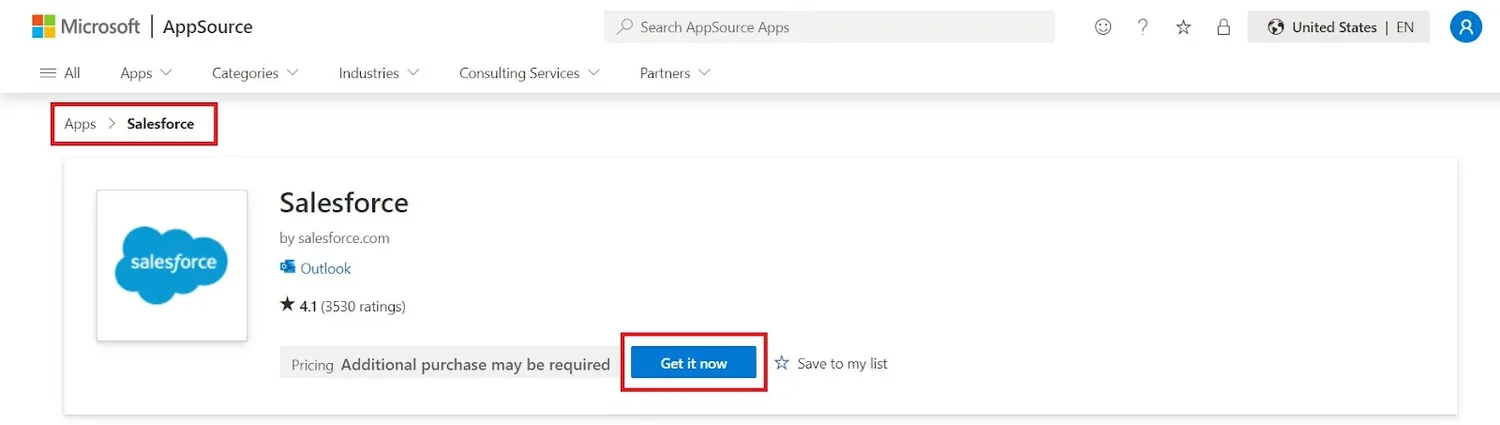Click the by salesforce.com publisher text
The height and width of the screenshot is (425, 1500).
point(334,238)
